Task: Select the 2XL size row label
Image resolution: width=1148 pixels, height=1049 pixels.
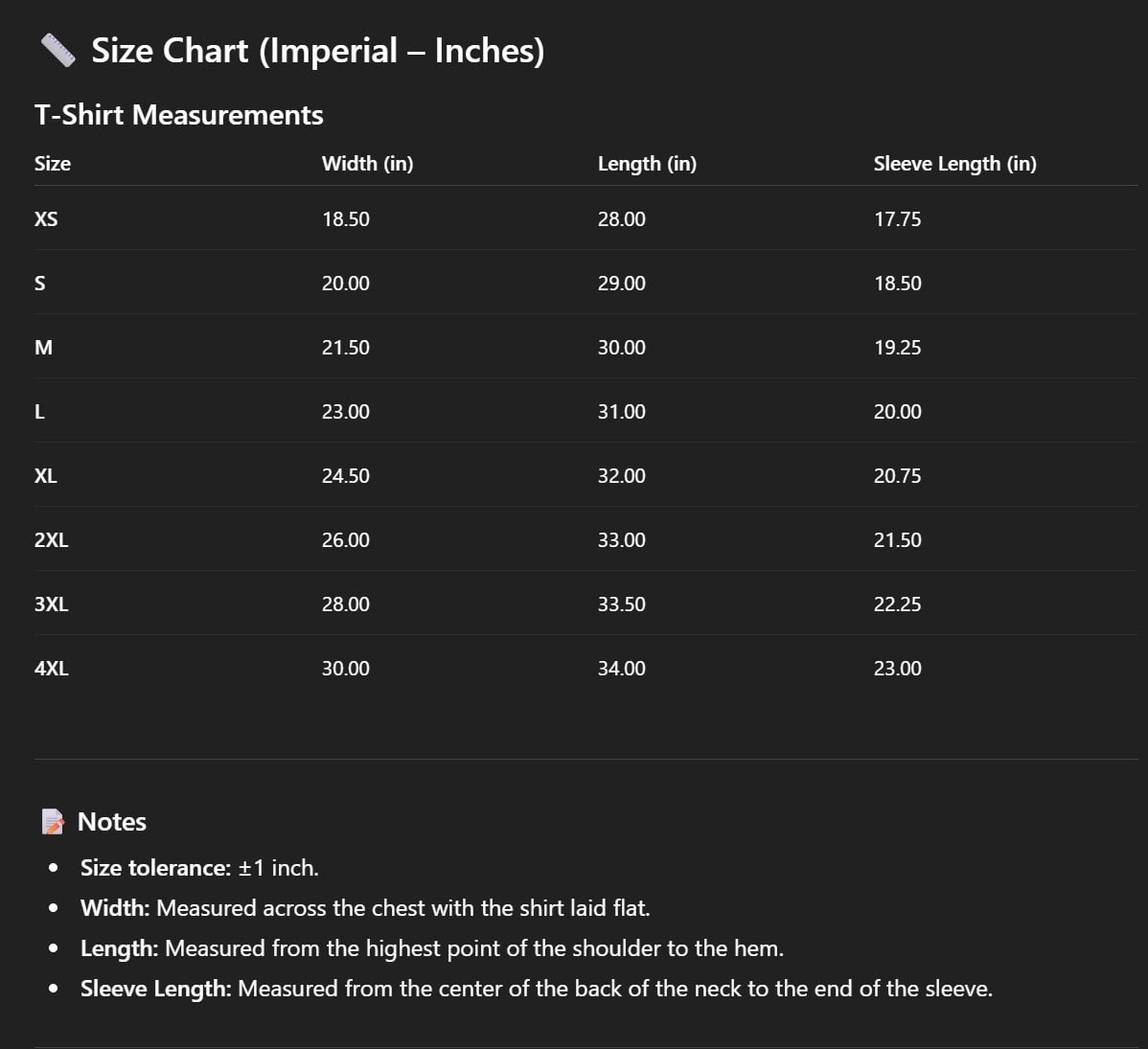Action: pyautogui.click(x=51, y=540)
